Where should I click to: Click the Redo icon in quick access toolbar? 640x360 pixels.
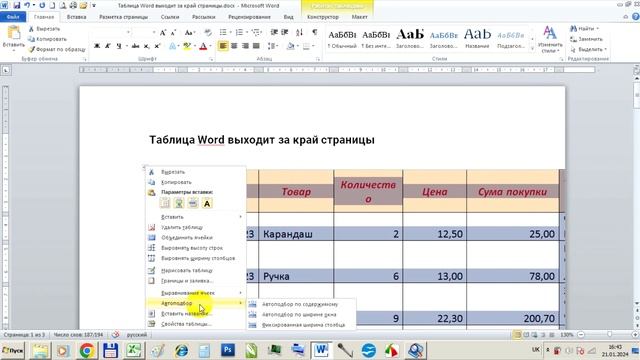coord(42,6)
